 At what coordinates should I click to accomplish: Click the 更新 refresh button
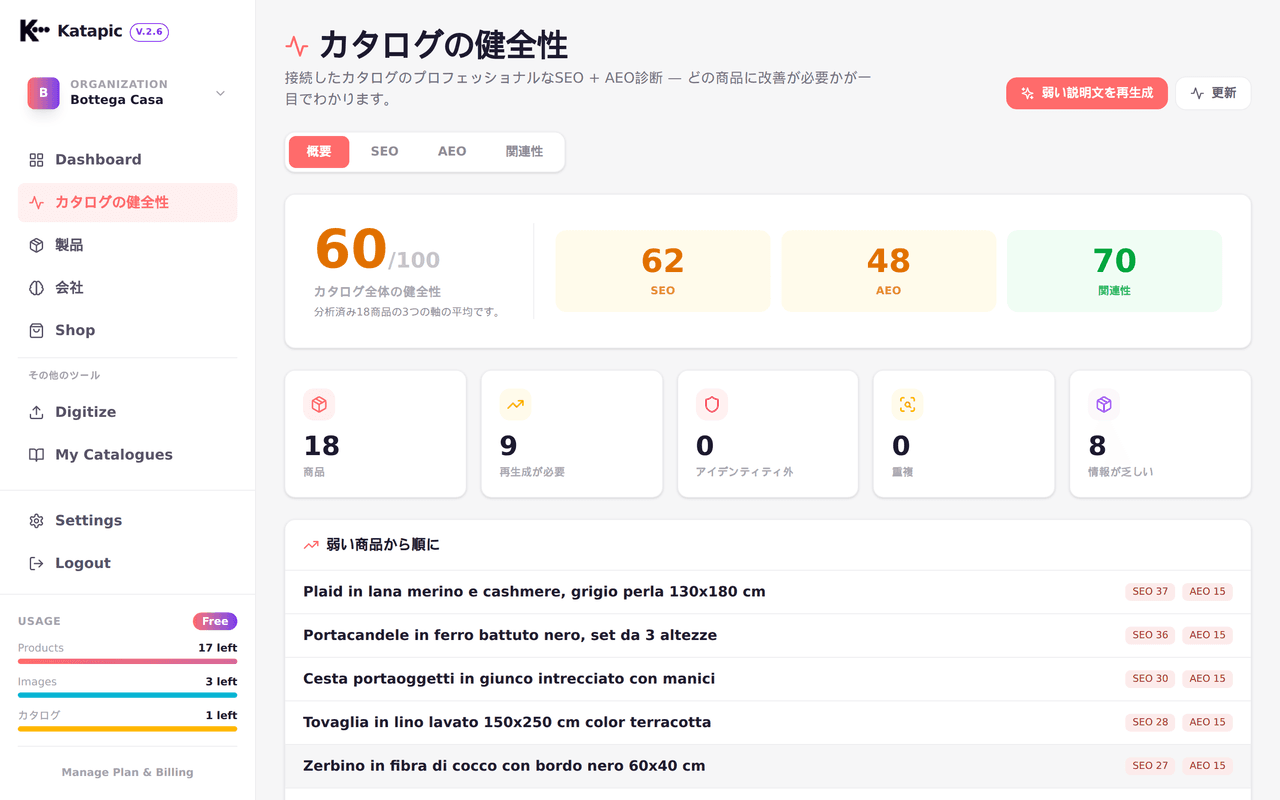[1213, 93]
